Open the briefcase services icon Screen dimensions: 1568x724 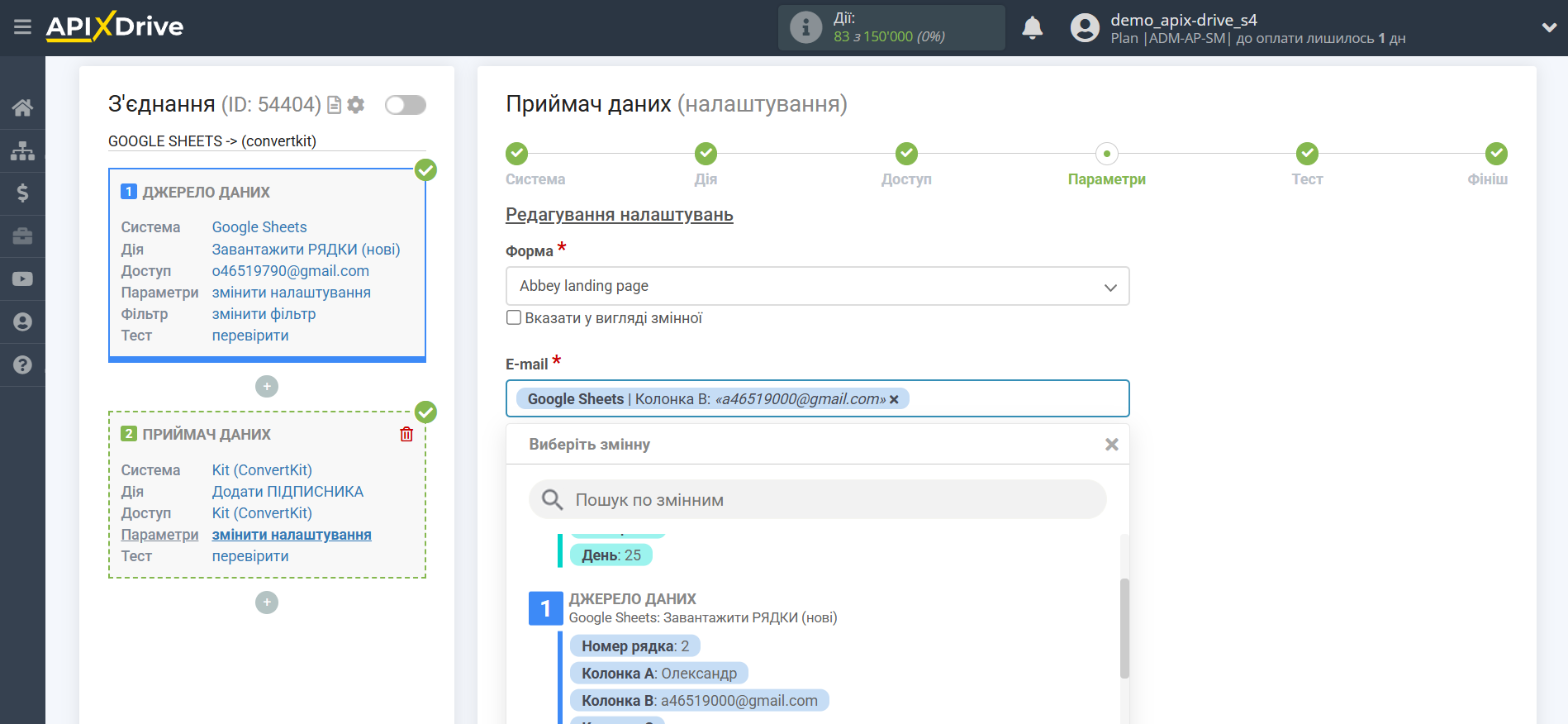(x=22, y=236)
